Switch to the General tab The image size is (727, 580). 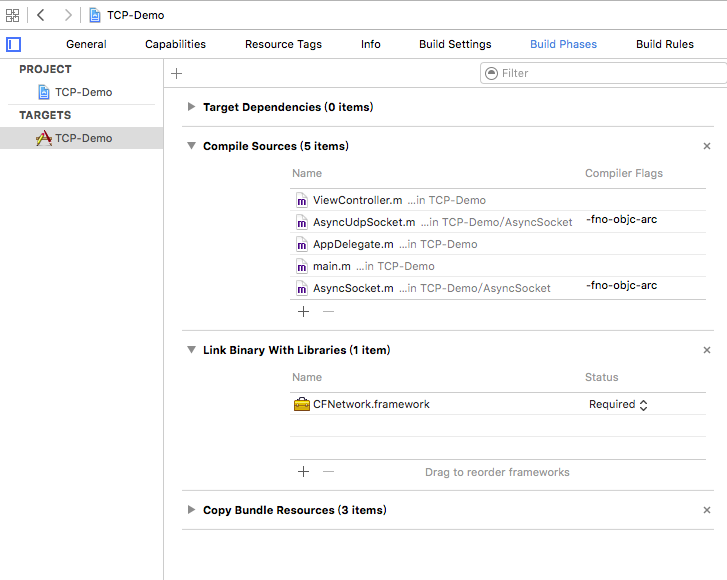(x=86, y=44)
